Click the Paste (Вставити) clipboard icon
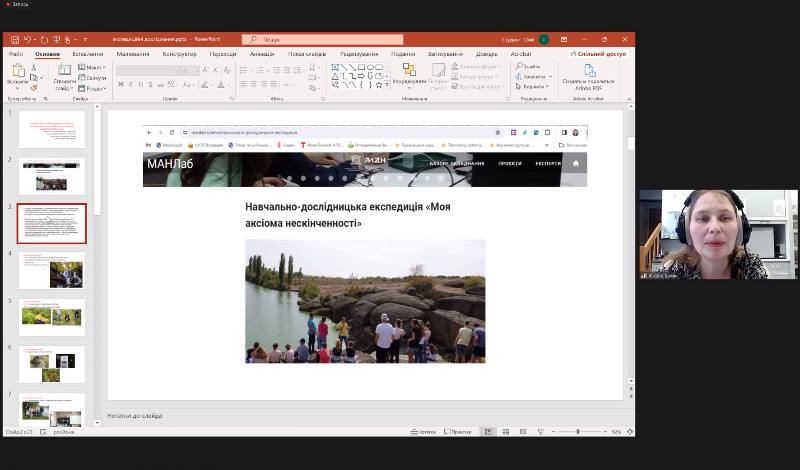The width and height of the screenshot is (800, 470). (17, 72)
